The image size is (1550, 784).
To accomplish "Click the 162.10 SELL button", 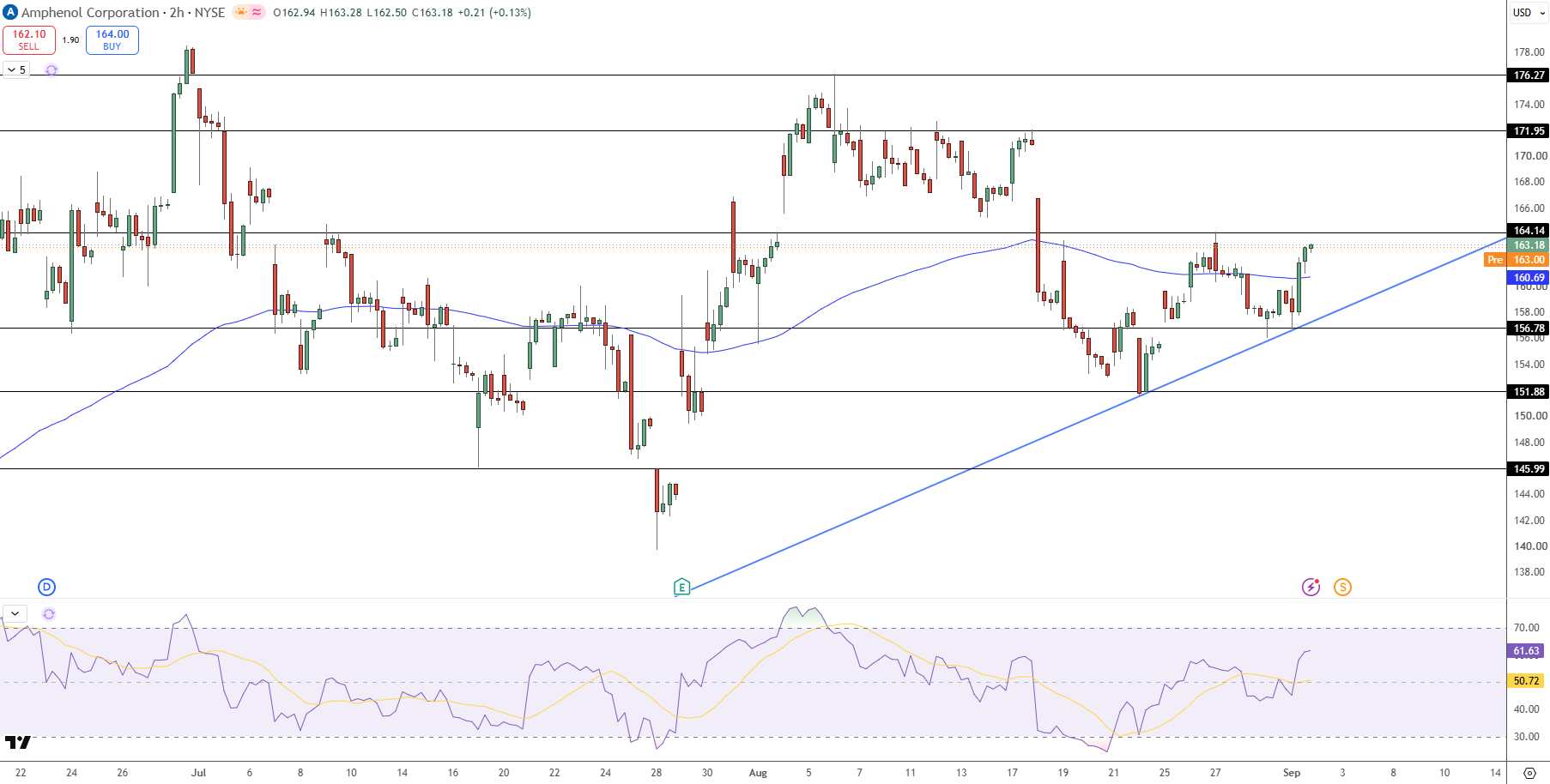I will [29, 39].
